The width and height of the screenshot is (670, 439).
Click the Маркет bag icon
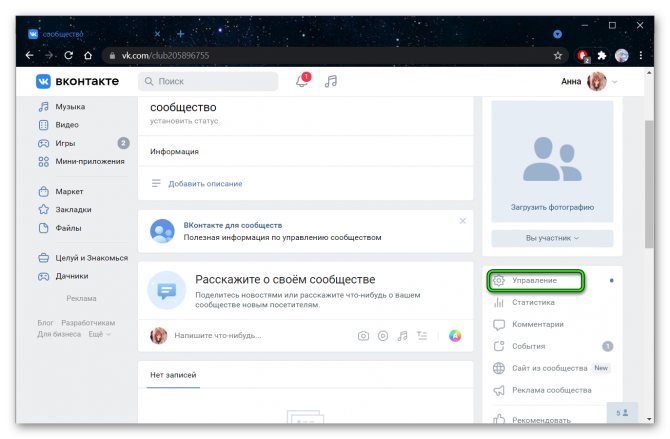(x=44, y=192)
